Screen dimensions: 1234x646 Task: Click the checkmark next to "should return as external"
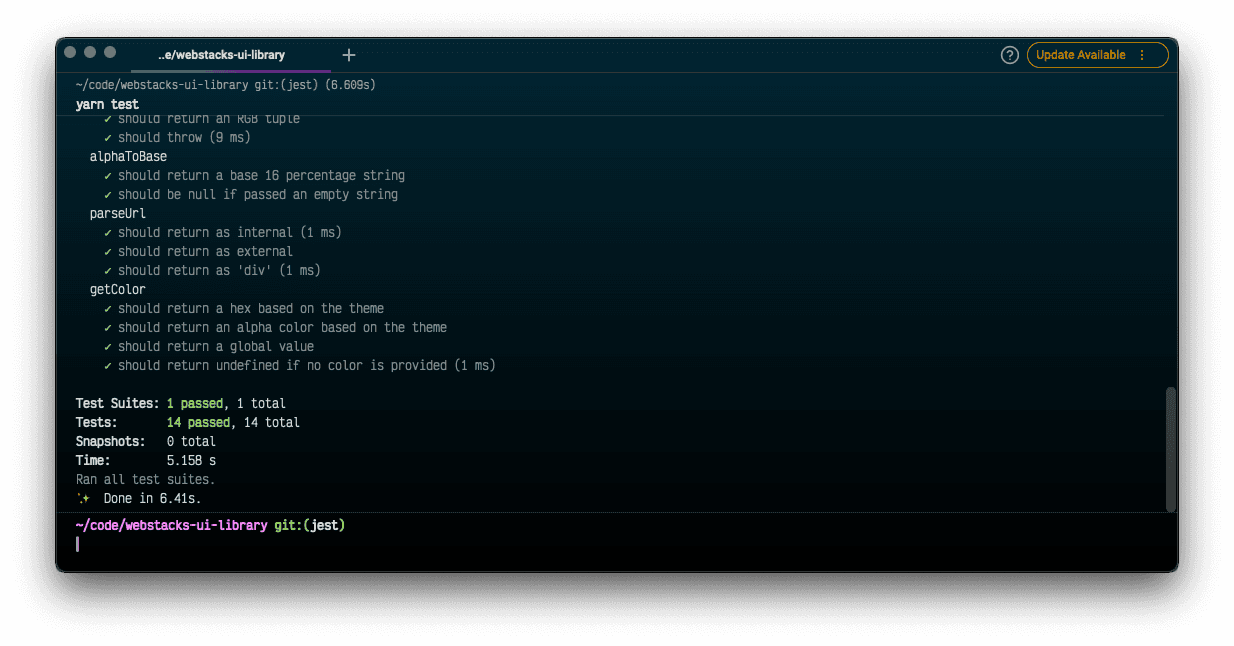click(107, 251)
